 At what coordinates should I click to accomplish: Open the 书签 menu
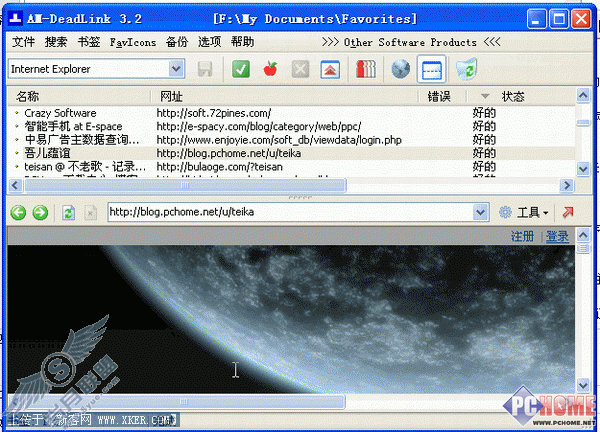pos(89,42)
